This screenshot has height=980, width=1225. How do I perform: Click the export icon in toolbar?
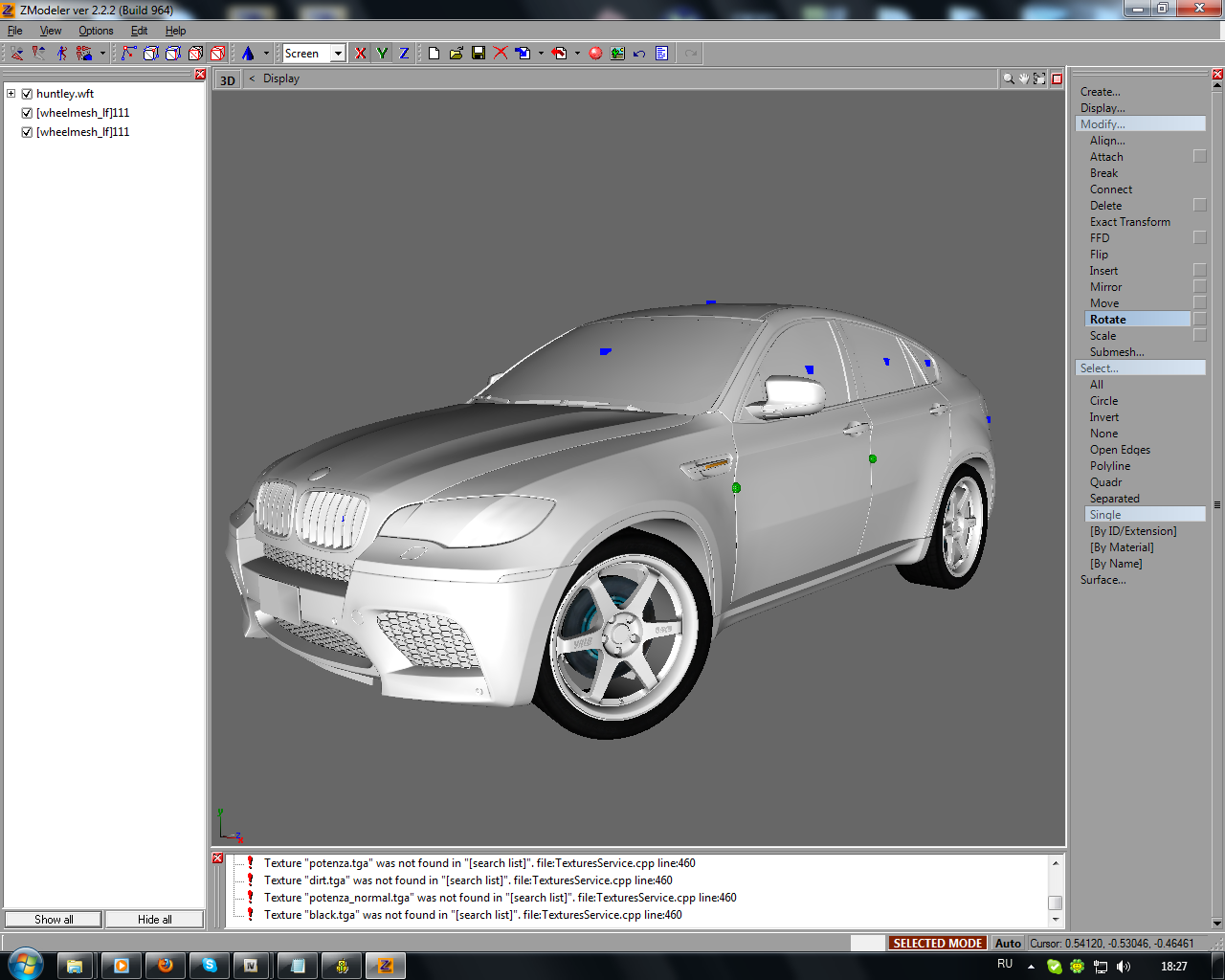560,54
